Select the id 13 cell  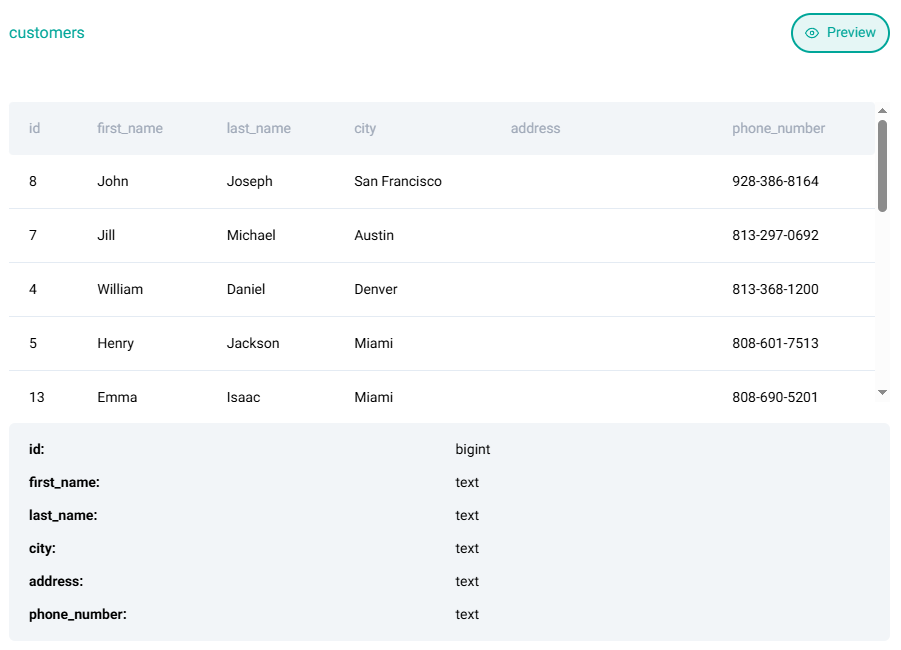(36, 397)
